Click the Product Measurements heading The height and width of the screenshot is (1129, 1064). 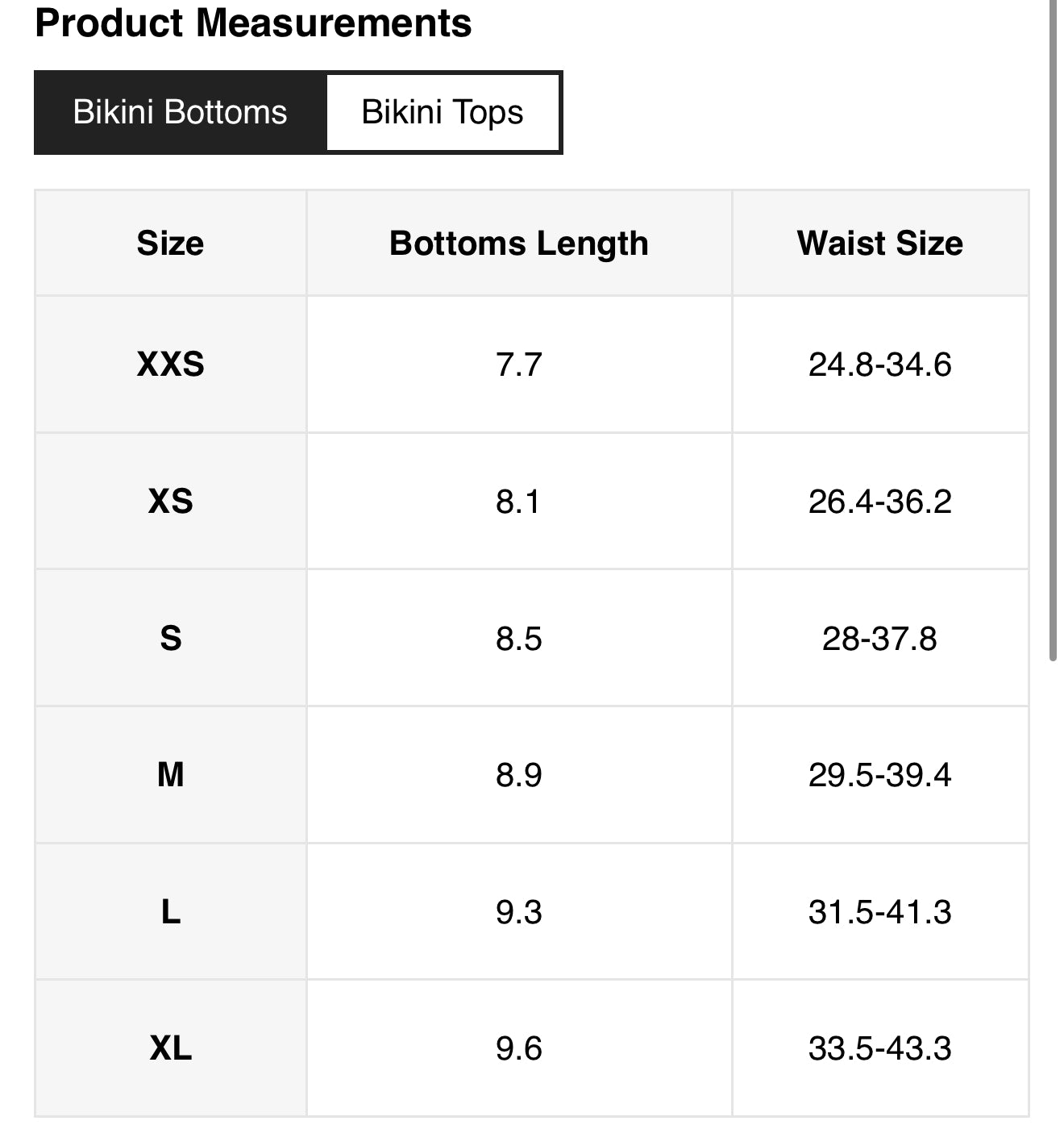[x=253, y=23]
